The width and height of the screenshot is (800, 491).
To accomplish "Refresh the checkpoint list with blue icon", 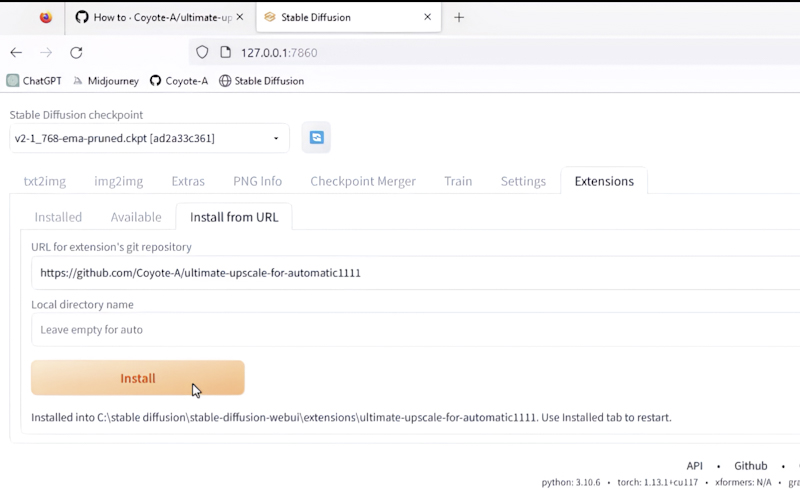I will pyautogui.click(x=316, y=137).
